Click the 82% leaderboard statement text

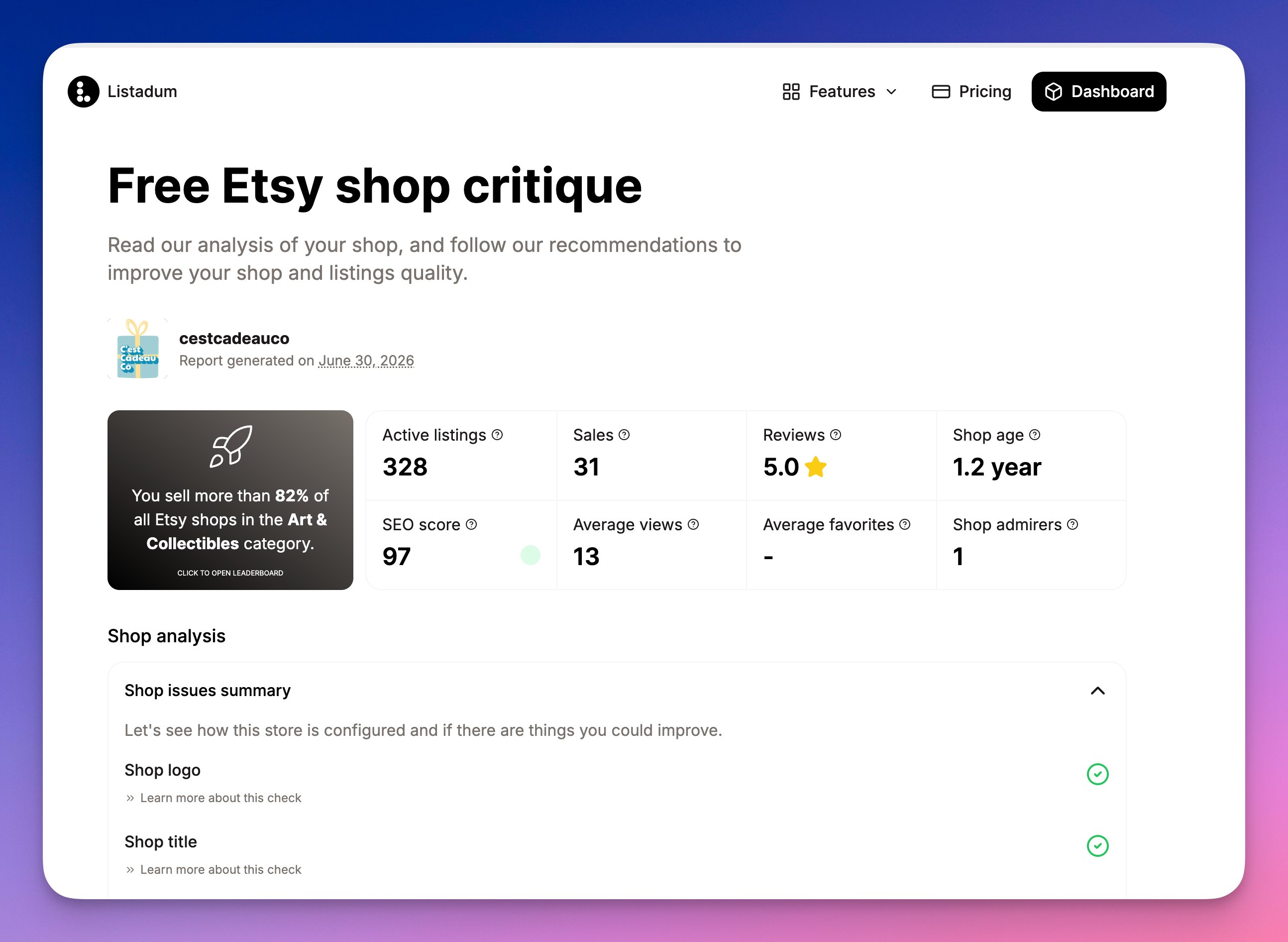click(x=230, y=519)
